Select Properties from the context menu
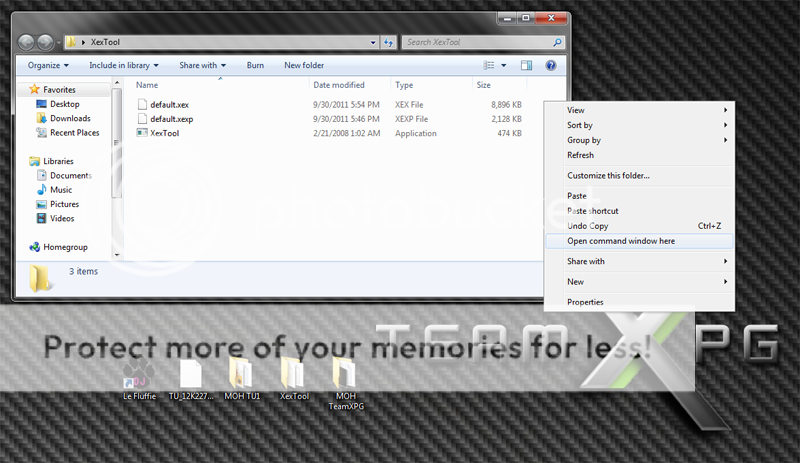The image size is (800, 463). [x=585, y=302]
